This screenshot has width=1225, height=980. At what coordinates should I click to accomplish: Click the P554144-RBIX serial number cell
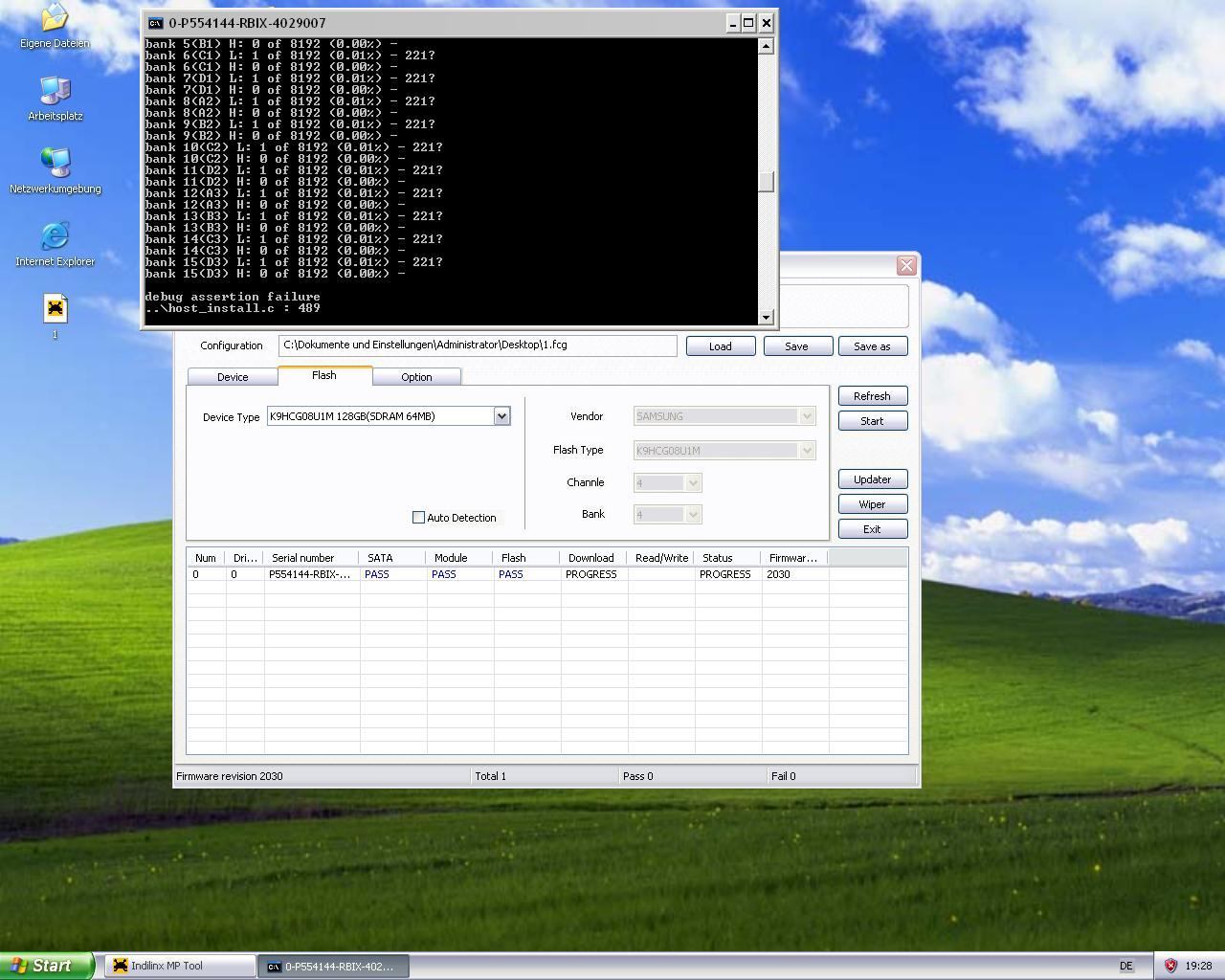(309, 574)
